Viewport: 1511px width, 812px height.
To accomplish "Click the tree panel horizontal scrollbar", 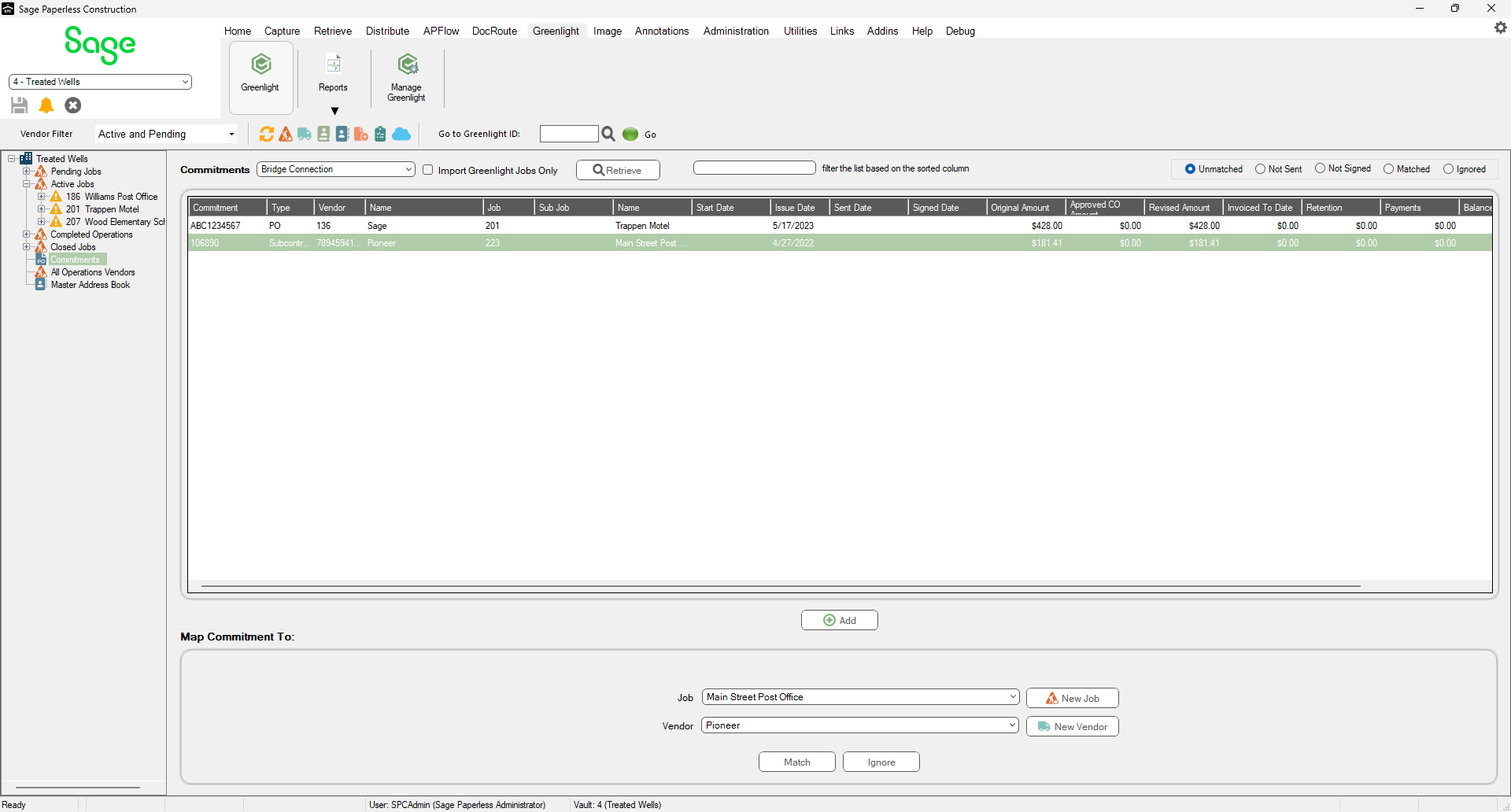I will [78, 787].
